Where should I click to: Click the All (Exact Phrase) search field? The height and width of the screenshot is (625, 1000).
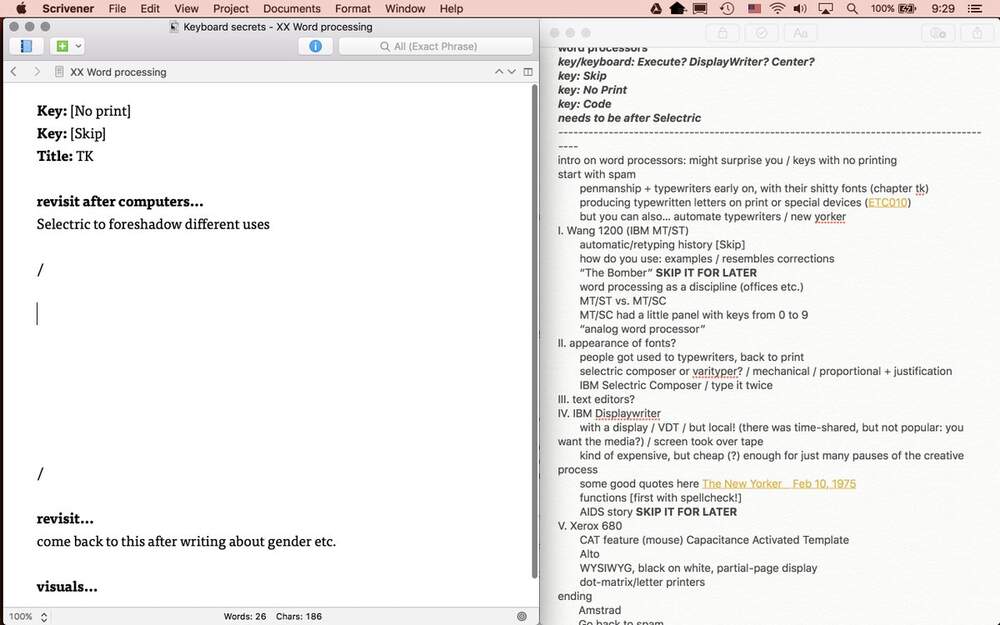(436, 46)
